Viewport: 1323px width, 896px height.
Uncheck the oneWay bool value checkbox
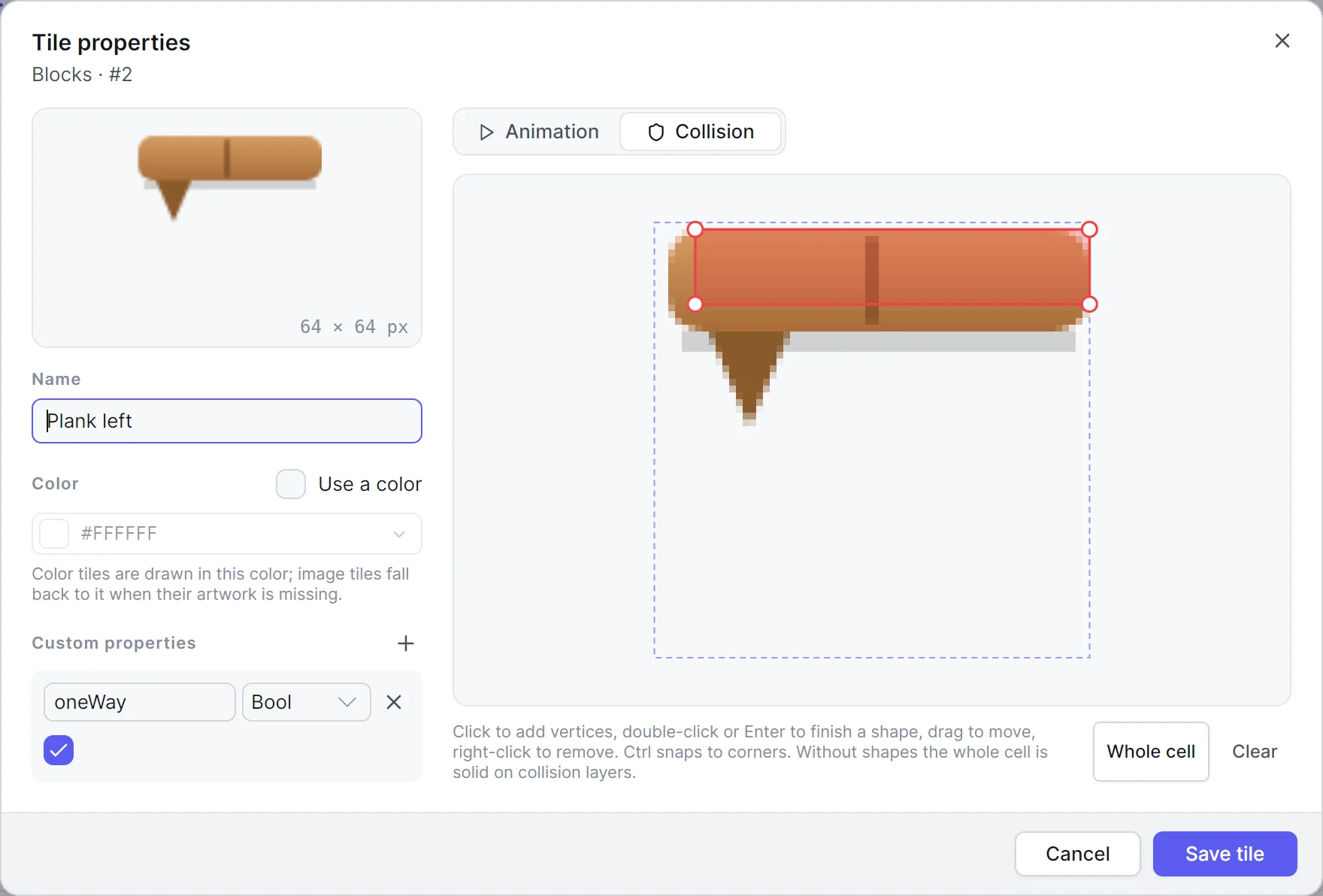tap(59, 750)
